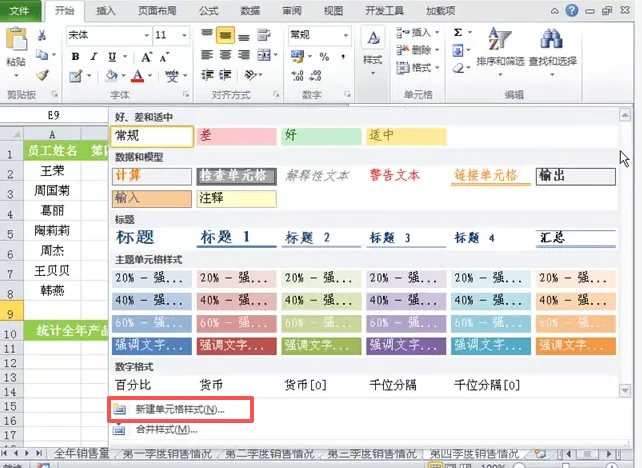642x468 pixels.
Task: Decrease font size with small A icon
Action: [165, 57]
